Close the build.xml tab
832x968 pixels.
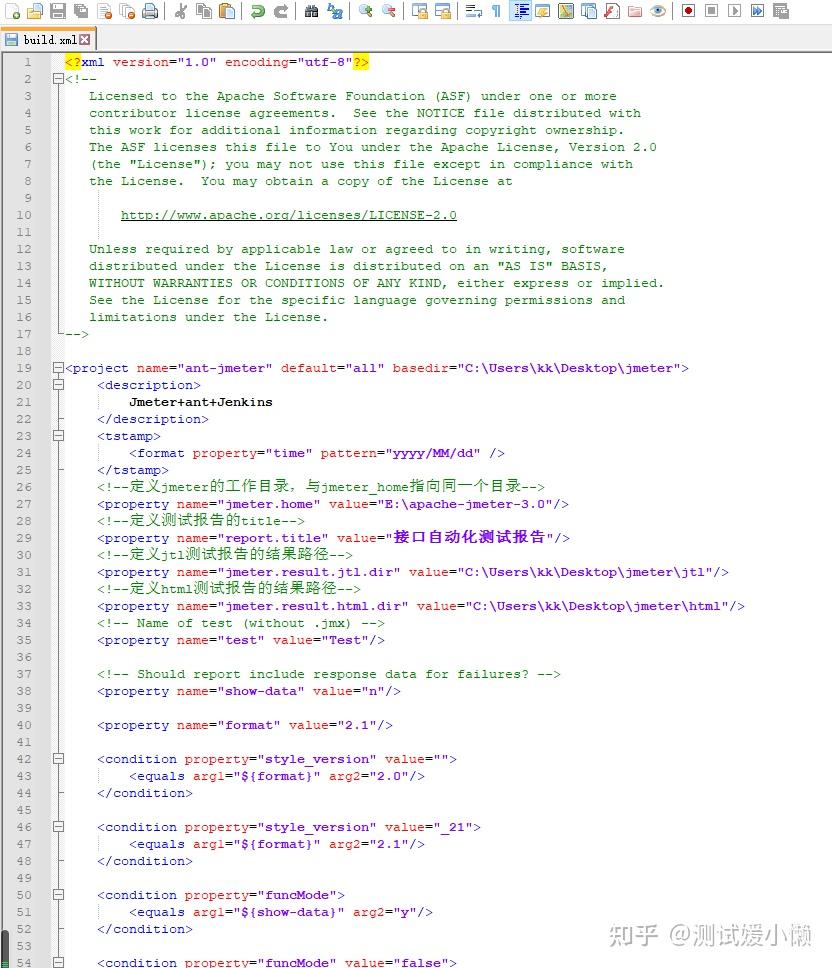coord(85,40)
